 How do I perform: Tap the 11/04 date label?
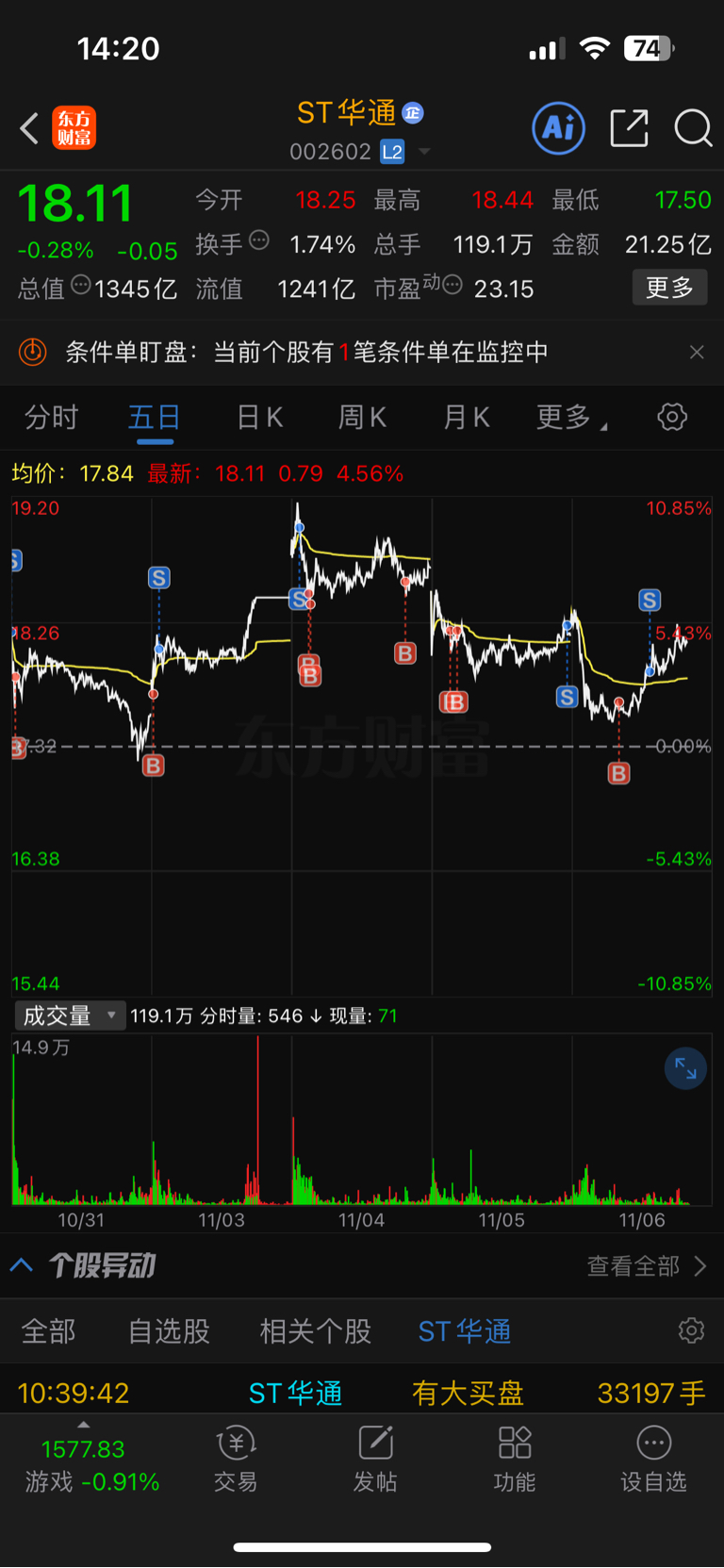[x=361, y=1220]
